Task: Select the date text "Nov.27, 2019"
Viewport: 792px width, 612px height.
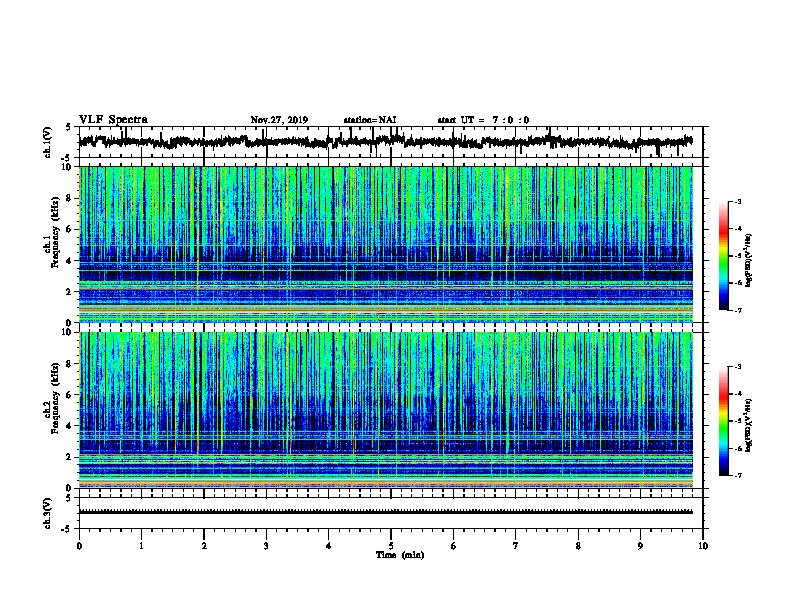Action: [x=279, y=120]
